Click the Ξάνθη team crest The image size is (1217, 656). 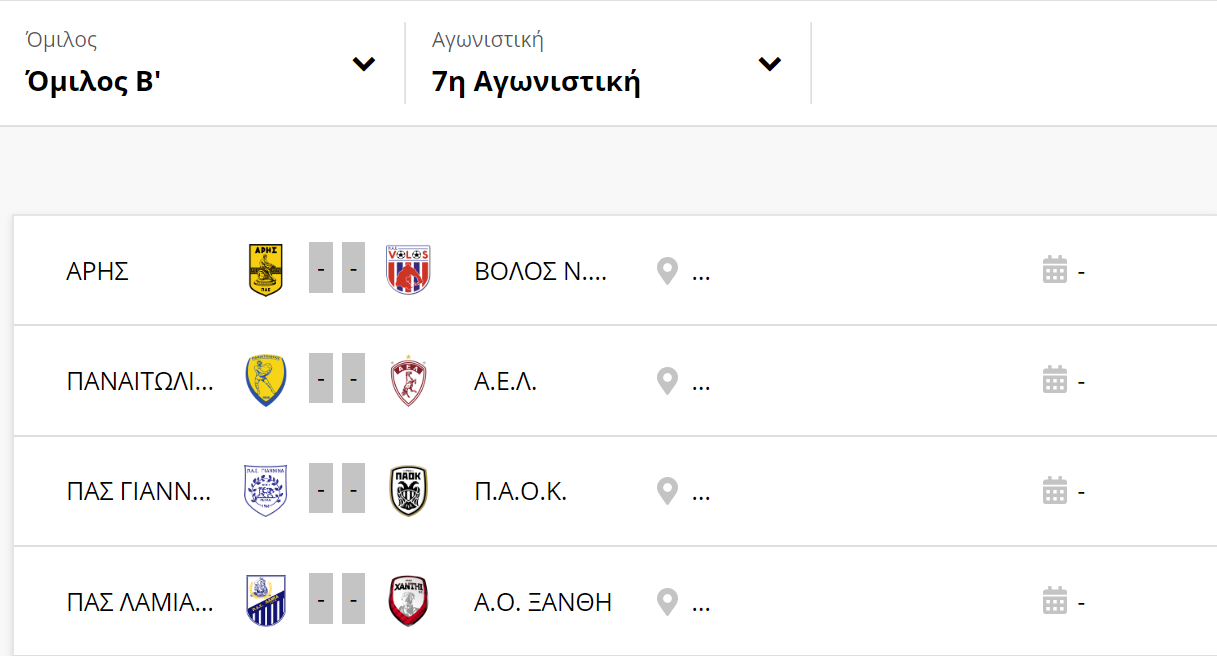408,601
